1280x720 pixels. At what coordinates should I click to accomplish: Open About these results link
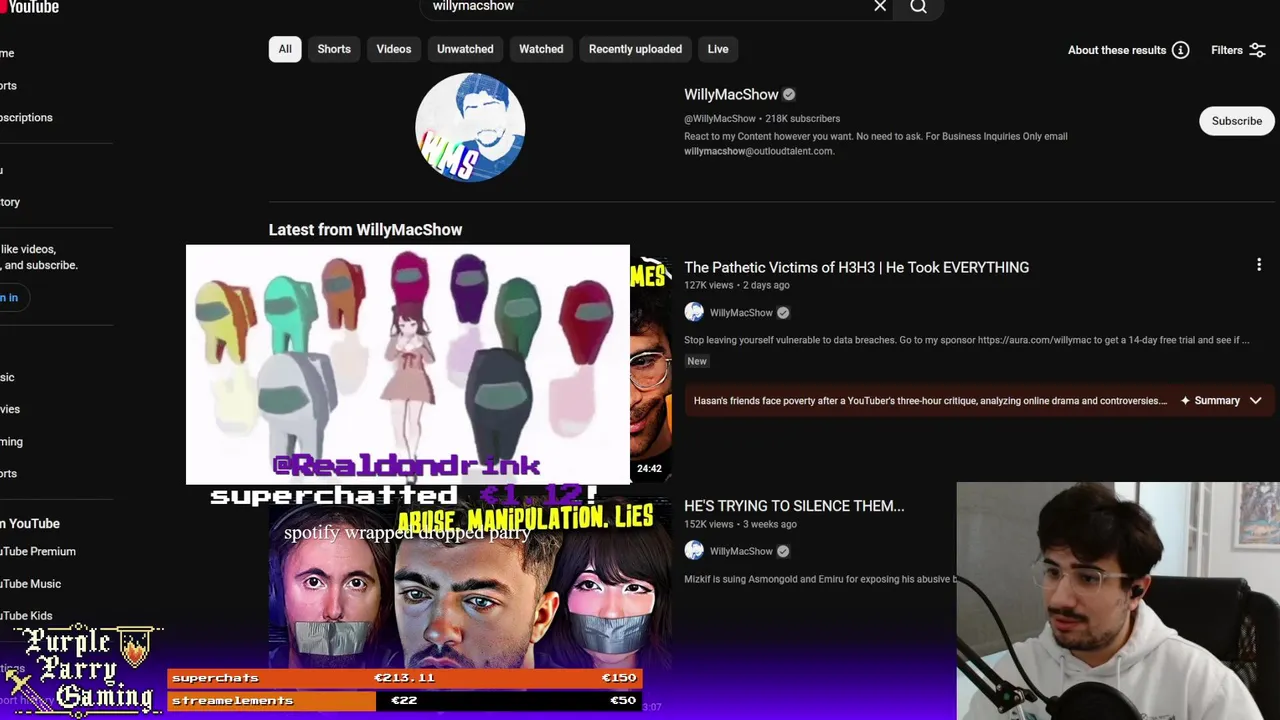tap(1117, 50)
